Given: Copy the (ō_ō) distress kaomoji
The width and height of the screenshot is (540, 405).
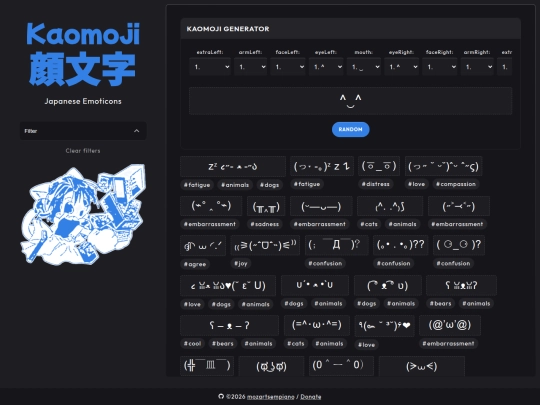Looking at the screenshot, I should 379,166.
